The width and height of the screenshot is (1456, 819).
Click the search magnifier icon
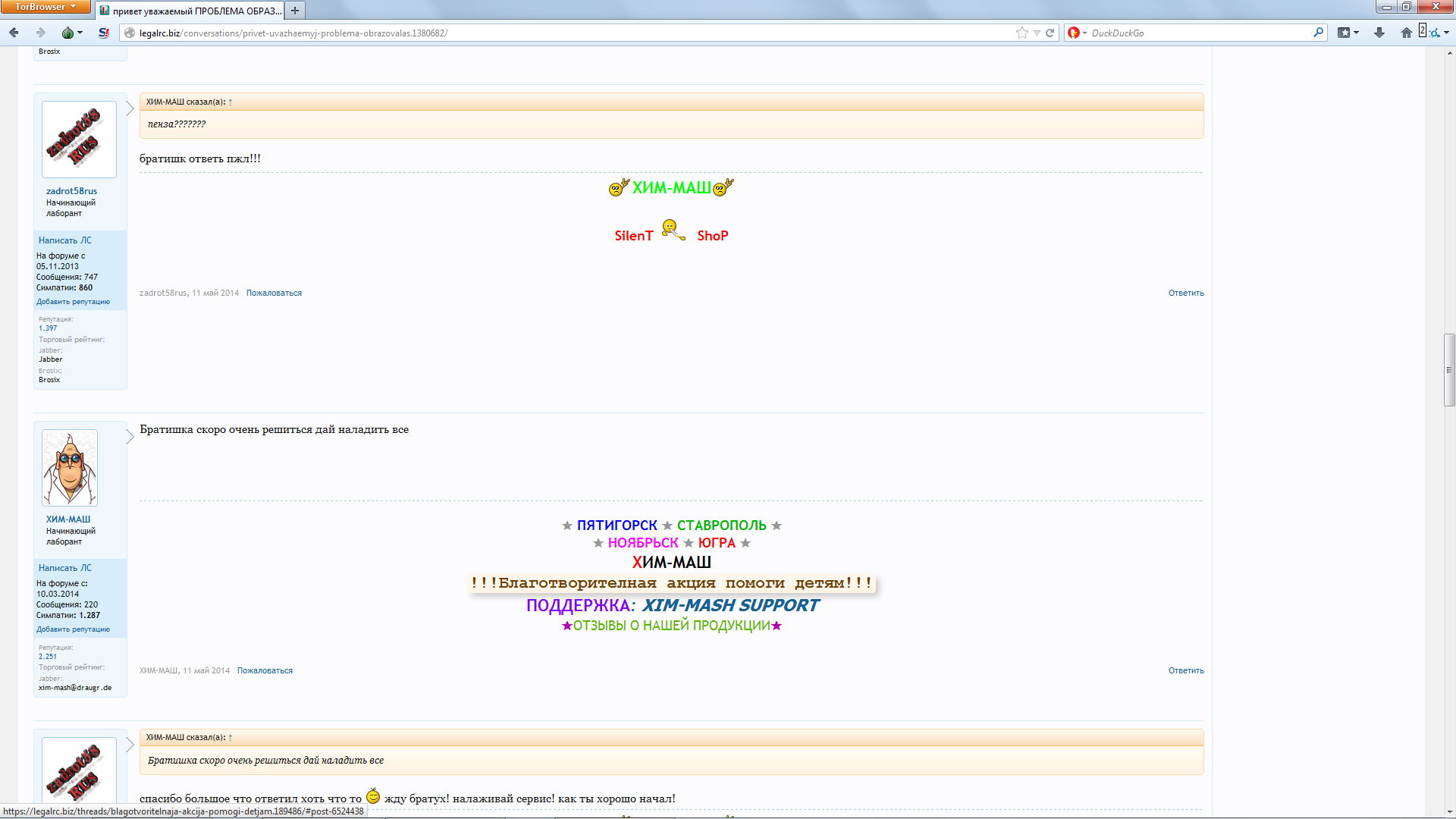pyautogui.click(x=1318, y=33)
